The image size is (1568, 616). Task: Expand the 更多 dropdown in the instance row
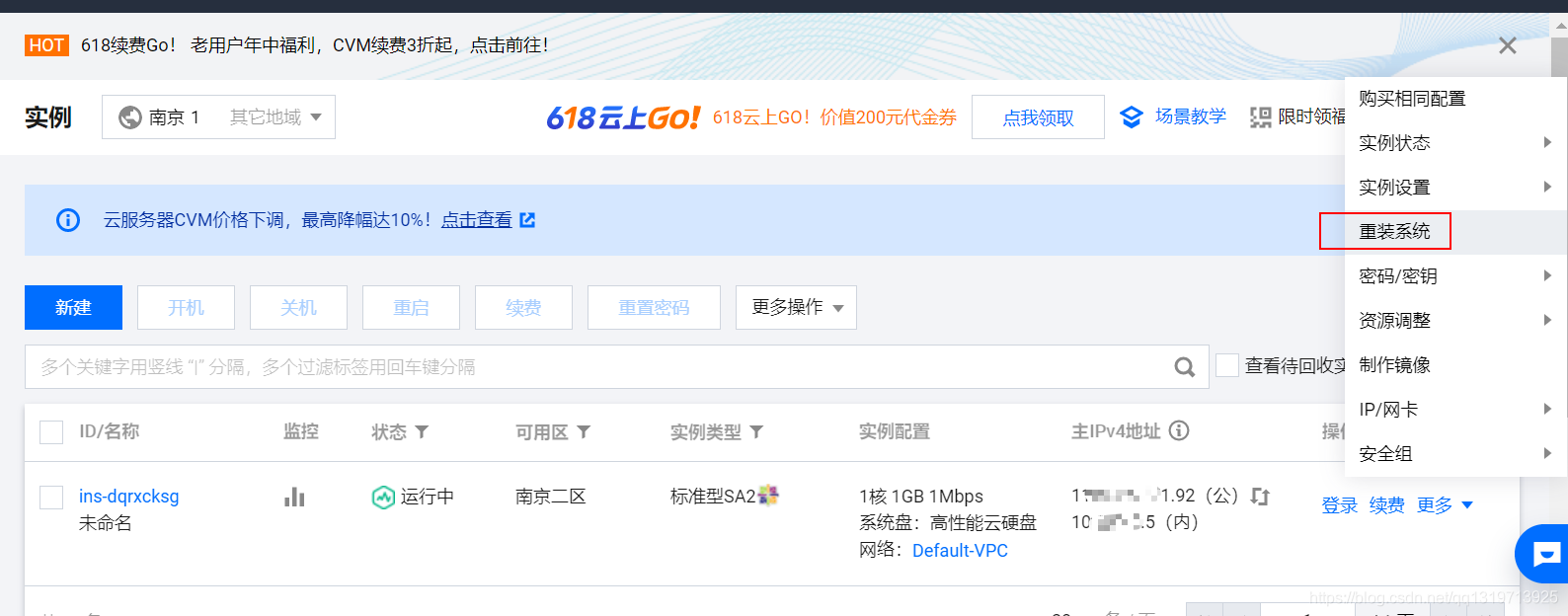[x=1445, y=505]
